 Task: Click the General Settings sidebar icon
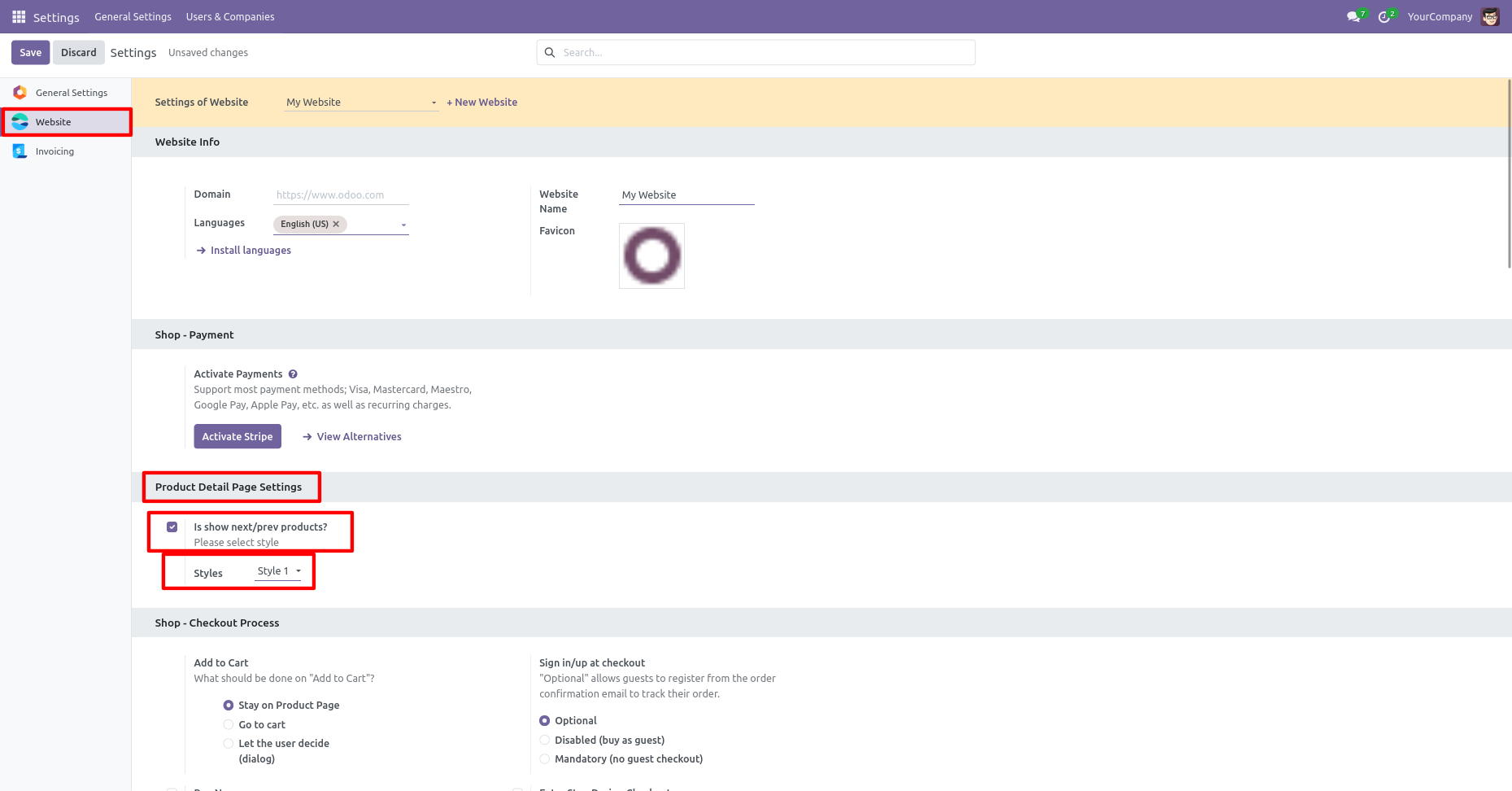click(x=20, y=93)
